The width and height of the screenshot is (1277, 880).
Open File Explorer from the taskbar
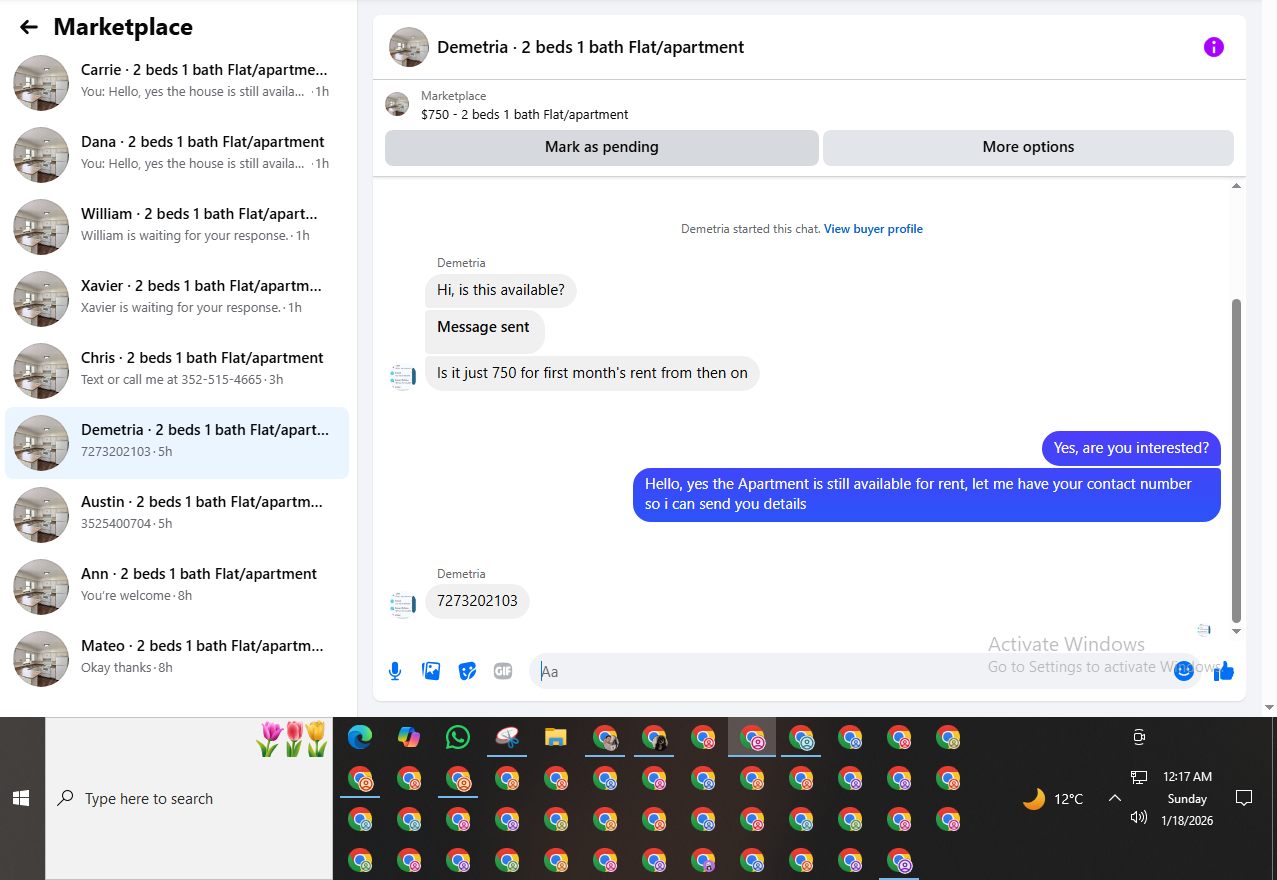pyautogui.click(x=556, y=738)
